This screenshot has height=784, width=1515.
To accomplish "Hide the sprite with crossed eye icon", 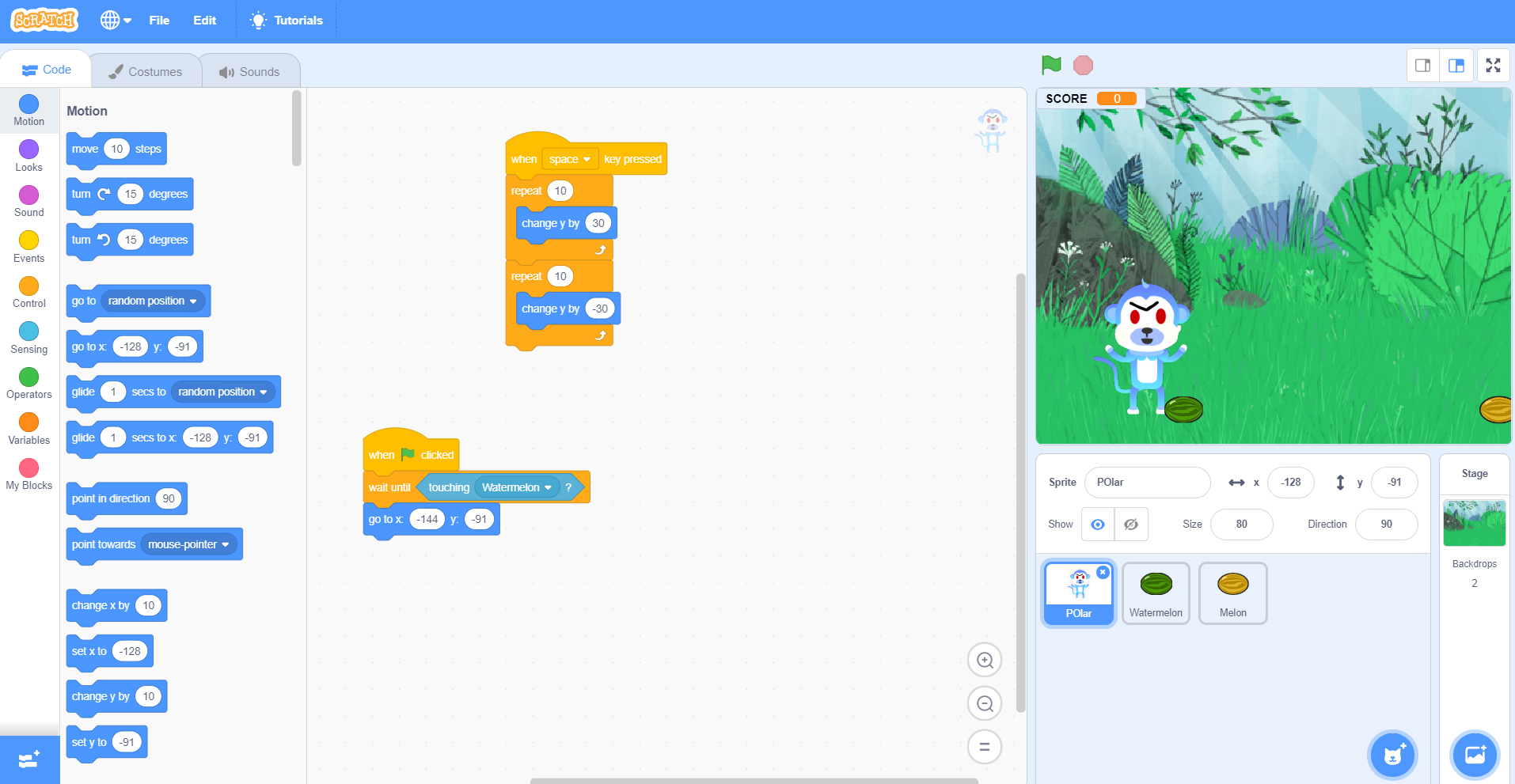I will pos(1131,524).
